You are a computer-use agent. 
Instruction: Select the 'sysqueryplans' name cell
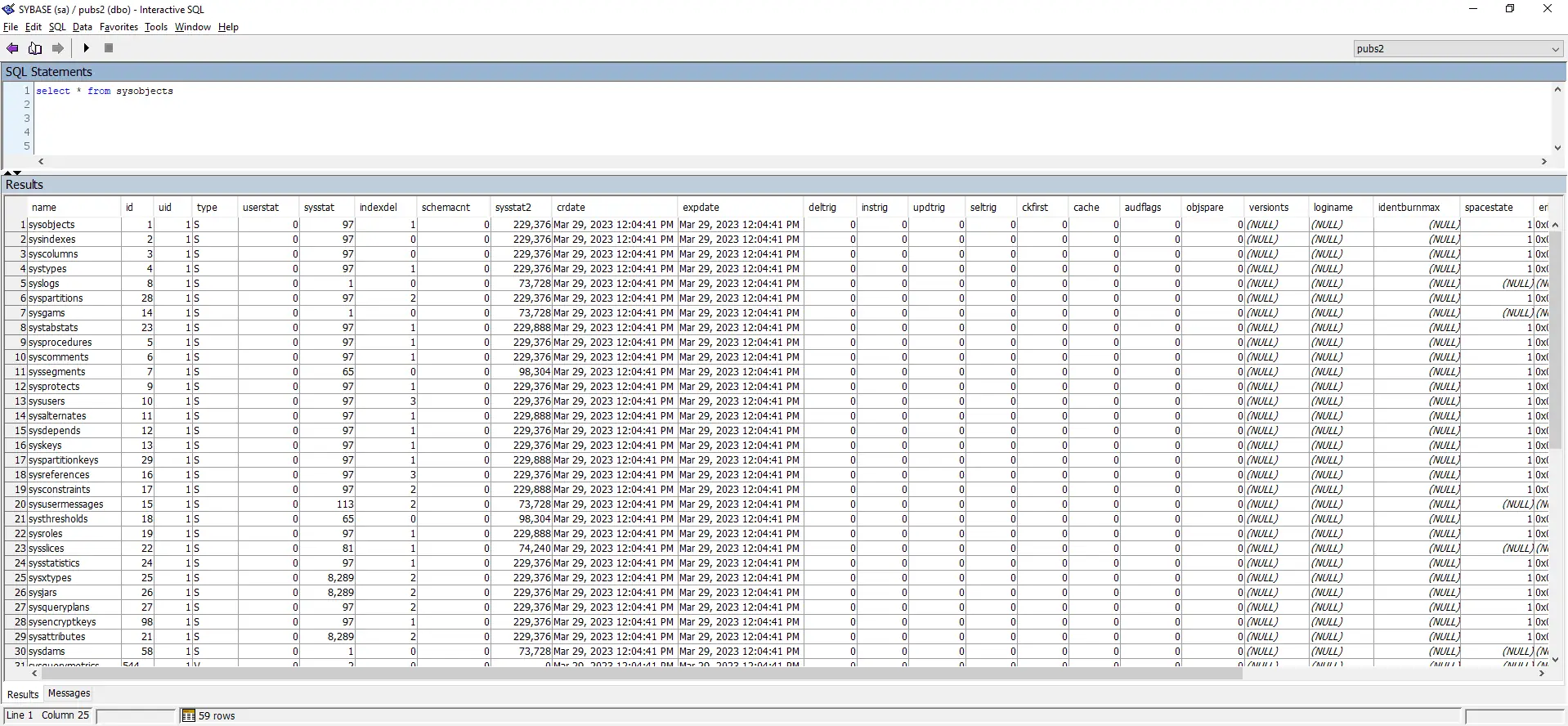(x=74, y=607)
